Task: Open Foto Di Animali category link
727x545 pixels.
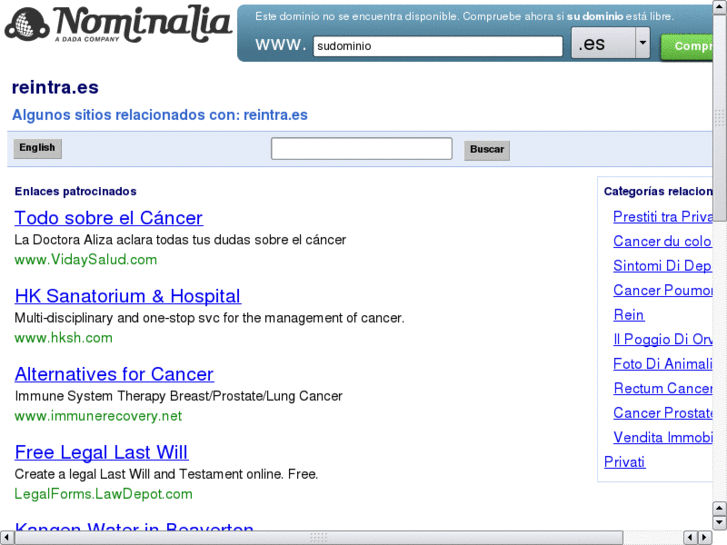Action: 663,365
